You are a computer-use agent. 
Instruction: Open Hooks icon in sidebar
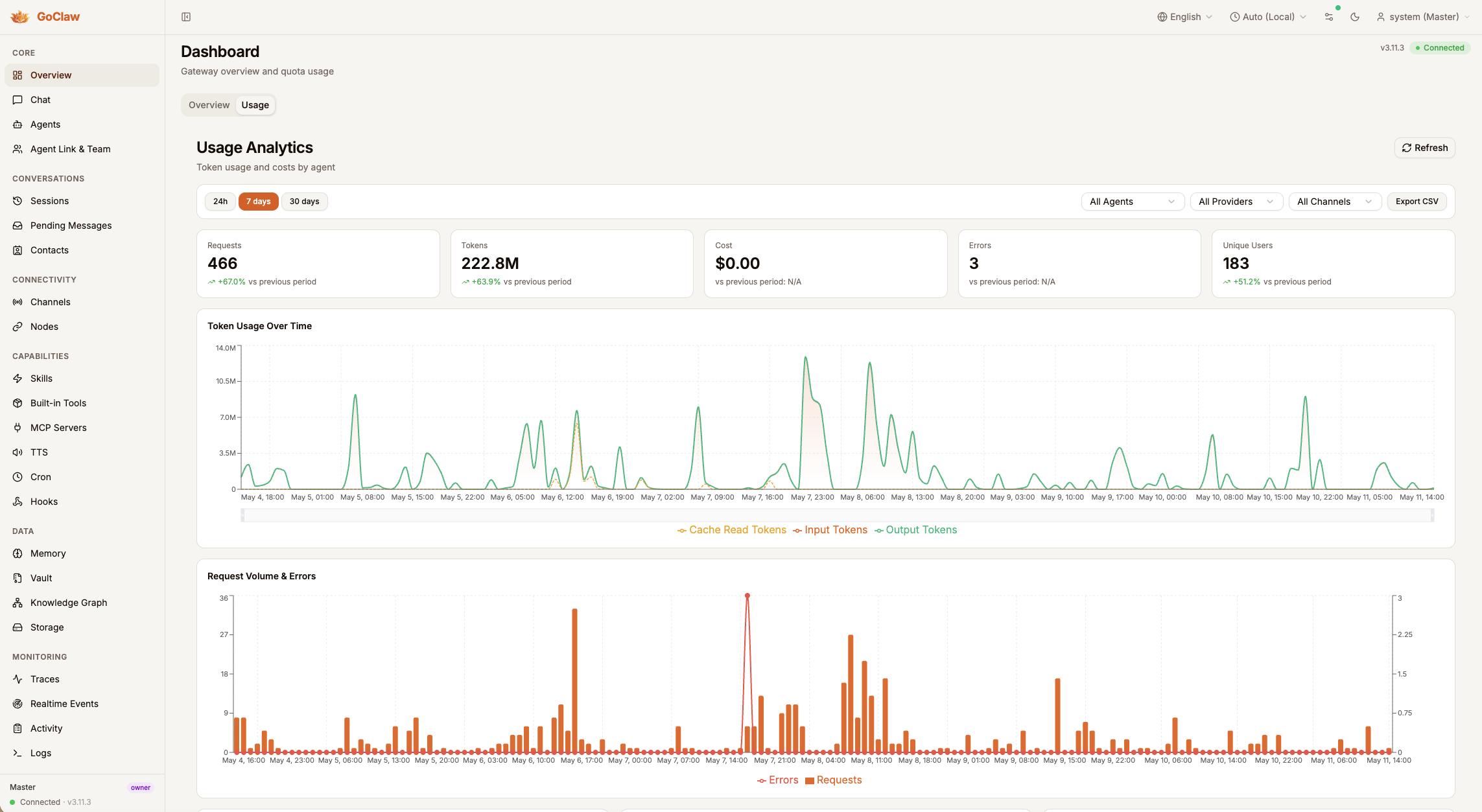pos(18,502)
